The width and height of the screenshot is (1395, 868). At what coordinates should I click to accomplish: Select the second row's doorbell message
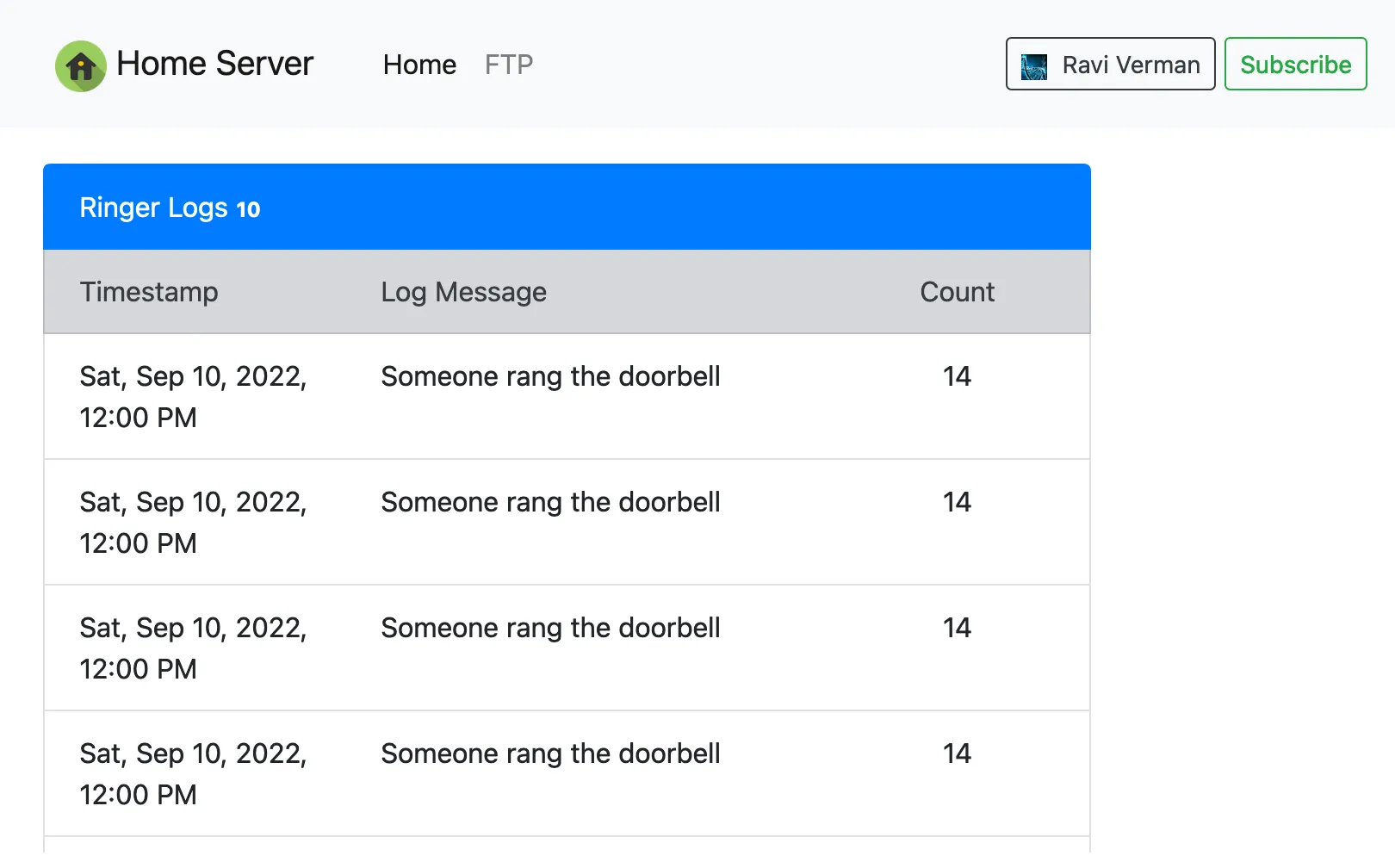pyautogui.click(x=550, y=502)
